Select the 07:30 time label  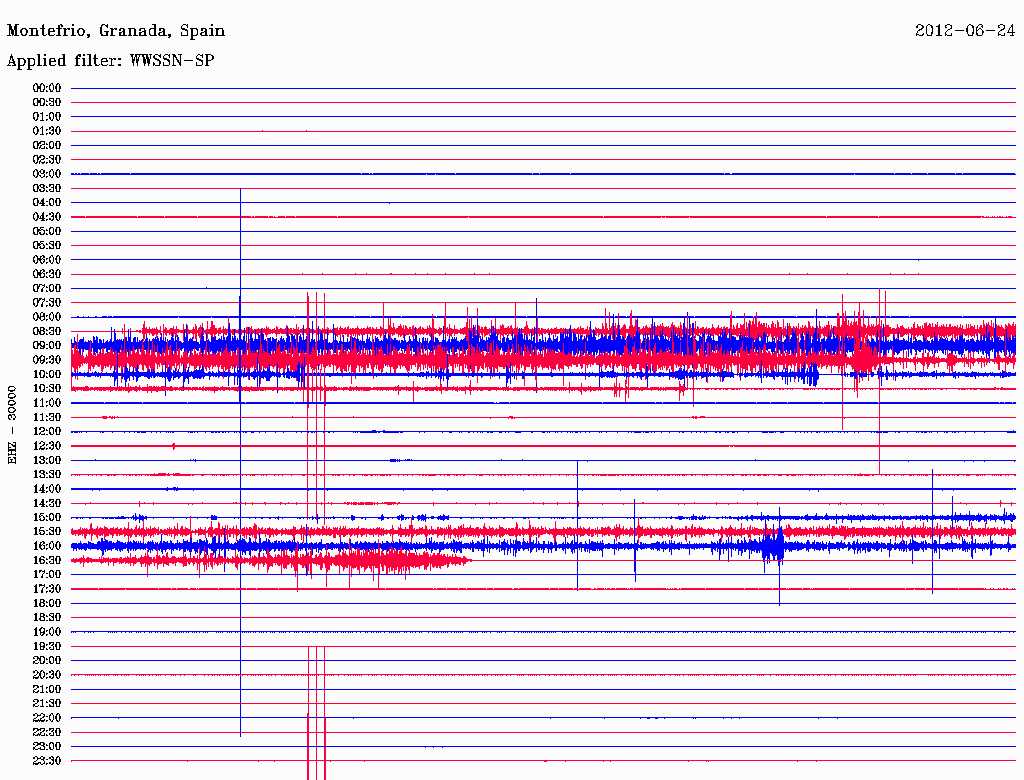[x=46, y=302]
